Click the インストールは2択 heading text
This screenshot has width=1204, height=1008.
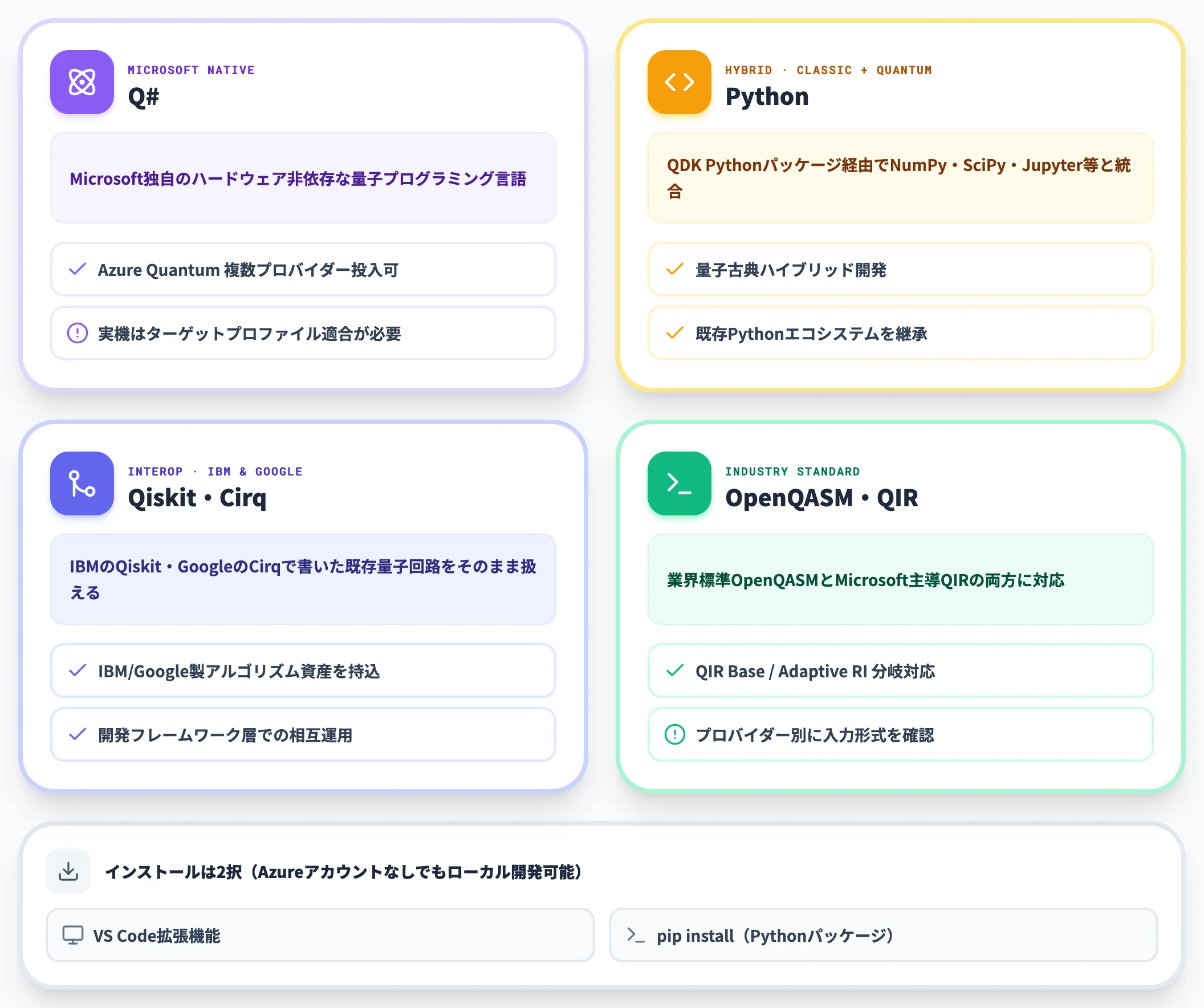[x=344, y=872]
